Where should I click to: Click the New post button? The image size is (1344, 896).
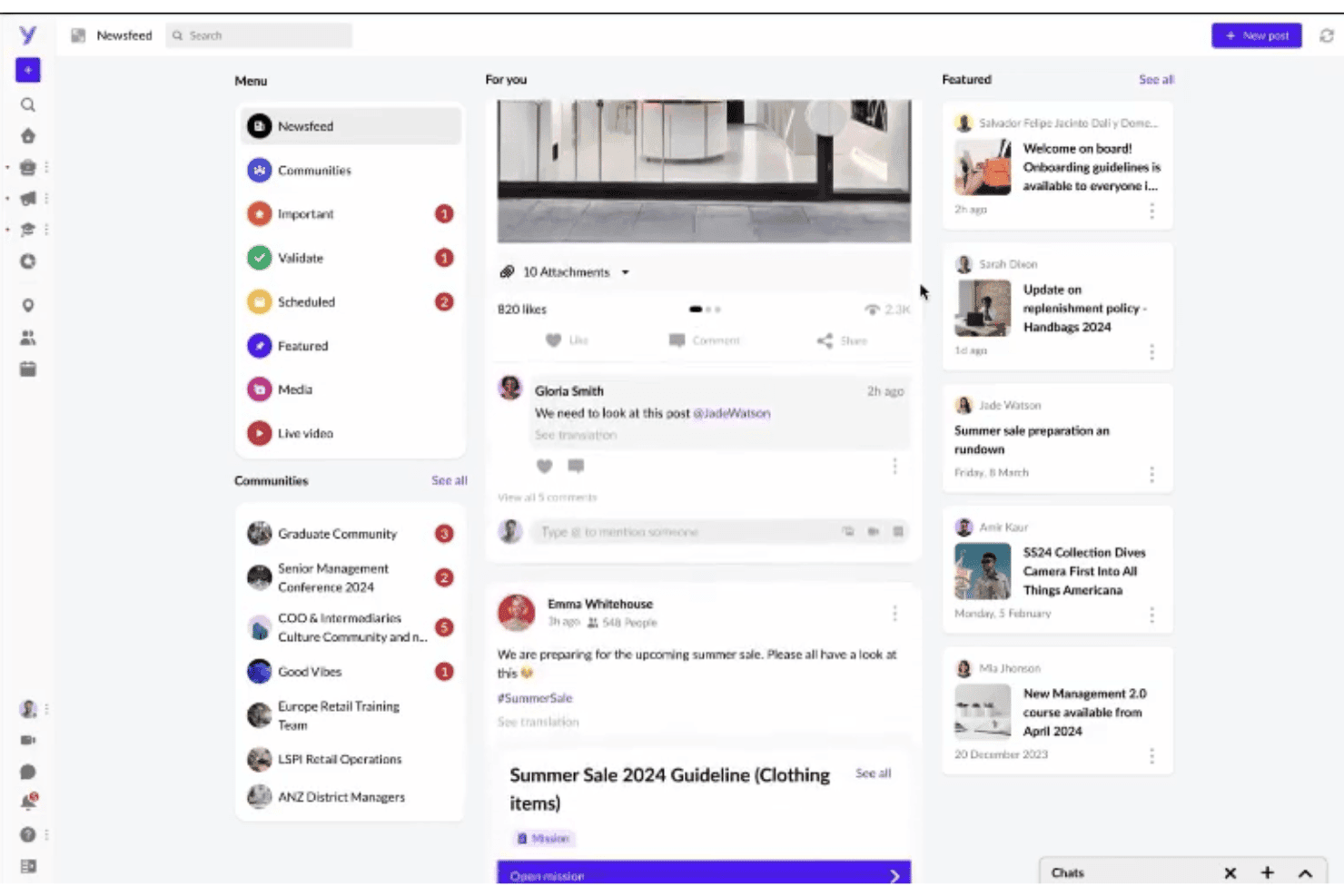[x=1257, y=35]
